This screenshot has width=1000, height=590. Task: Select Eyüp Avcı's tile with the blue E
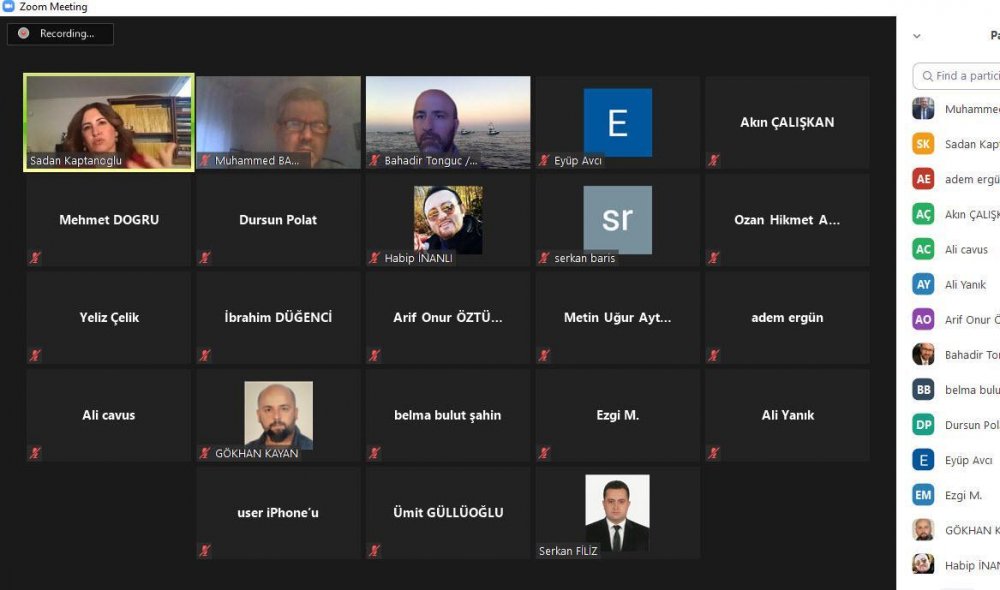tap(617, 122)
